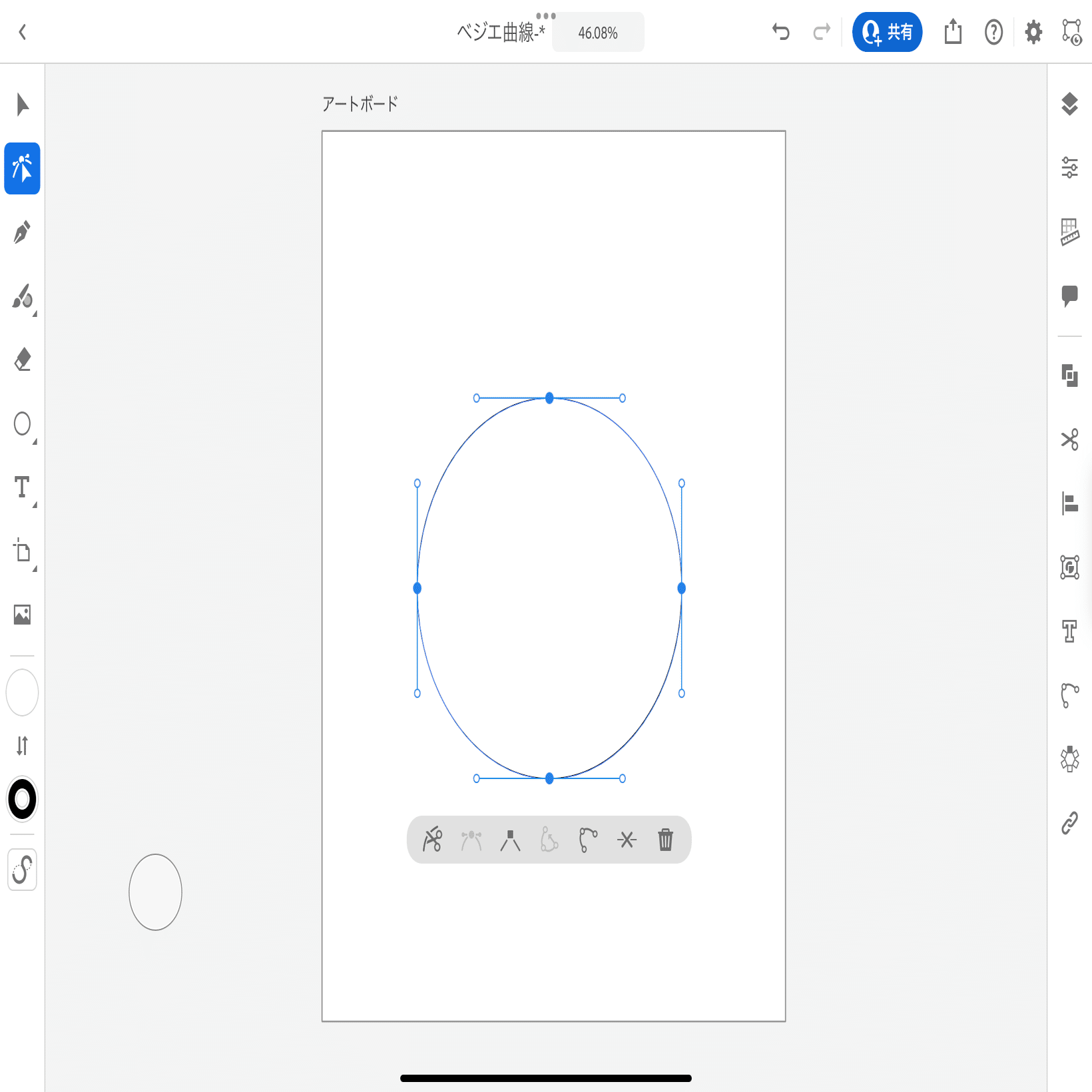1092x1092 pixels.
Task: Select the Type tool
Action: pos(22,487)
